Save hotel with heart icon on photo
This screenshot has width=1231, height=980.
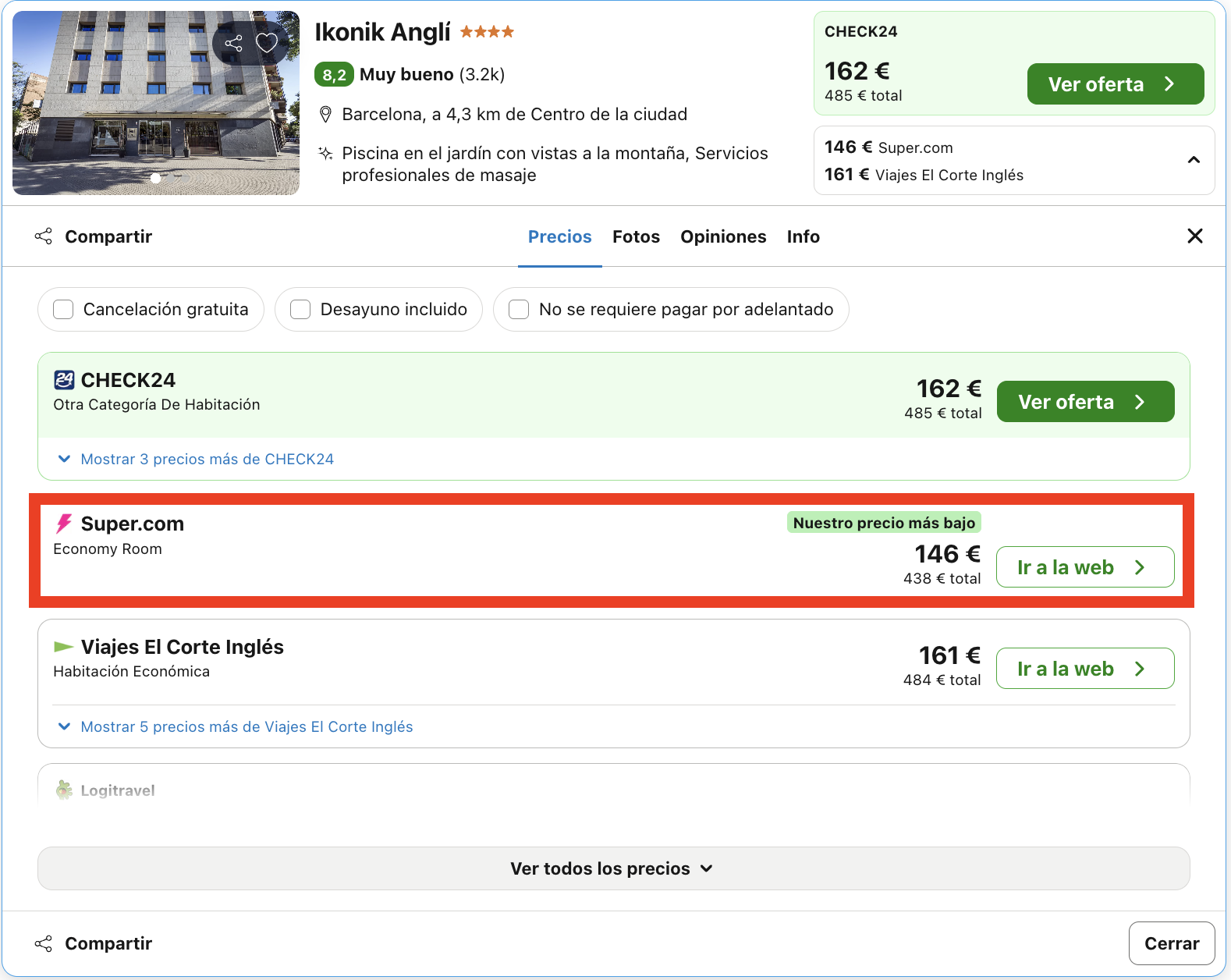click(267, 43)
